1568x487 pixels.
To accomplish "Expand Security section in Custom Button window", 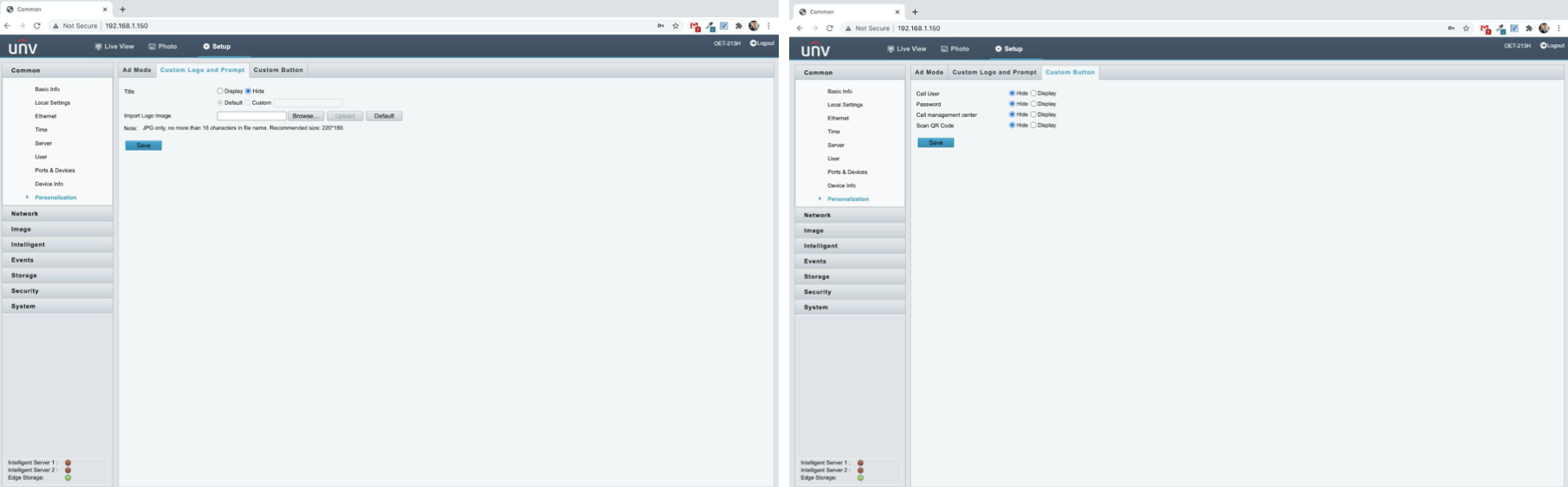I will pos(850,292).
